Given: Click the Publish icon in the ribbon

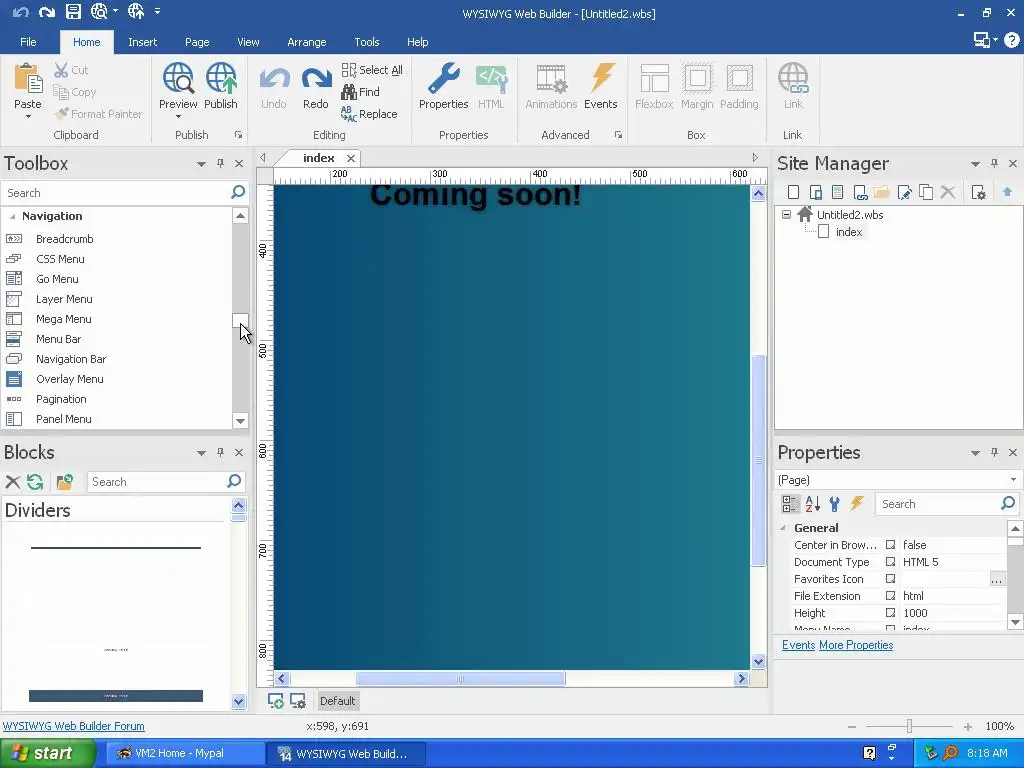Looking at the screenshot, I should click(x=221, y=79).
